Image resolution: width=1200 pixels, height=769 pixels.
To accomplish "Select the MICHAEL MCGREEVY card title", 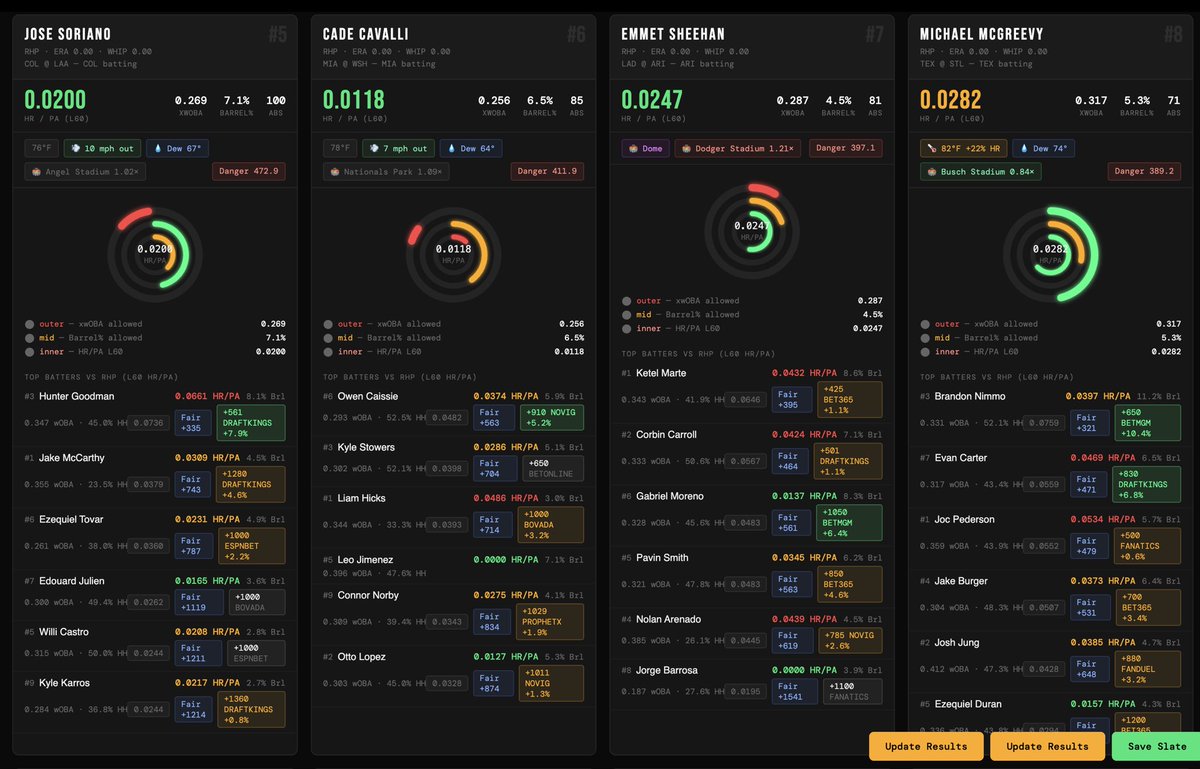I will pos(983,34).
